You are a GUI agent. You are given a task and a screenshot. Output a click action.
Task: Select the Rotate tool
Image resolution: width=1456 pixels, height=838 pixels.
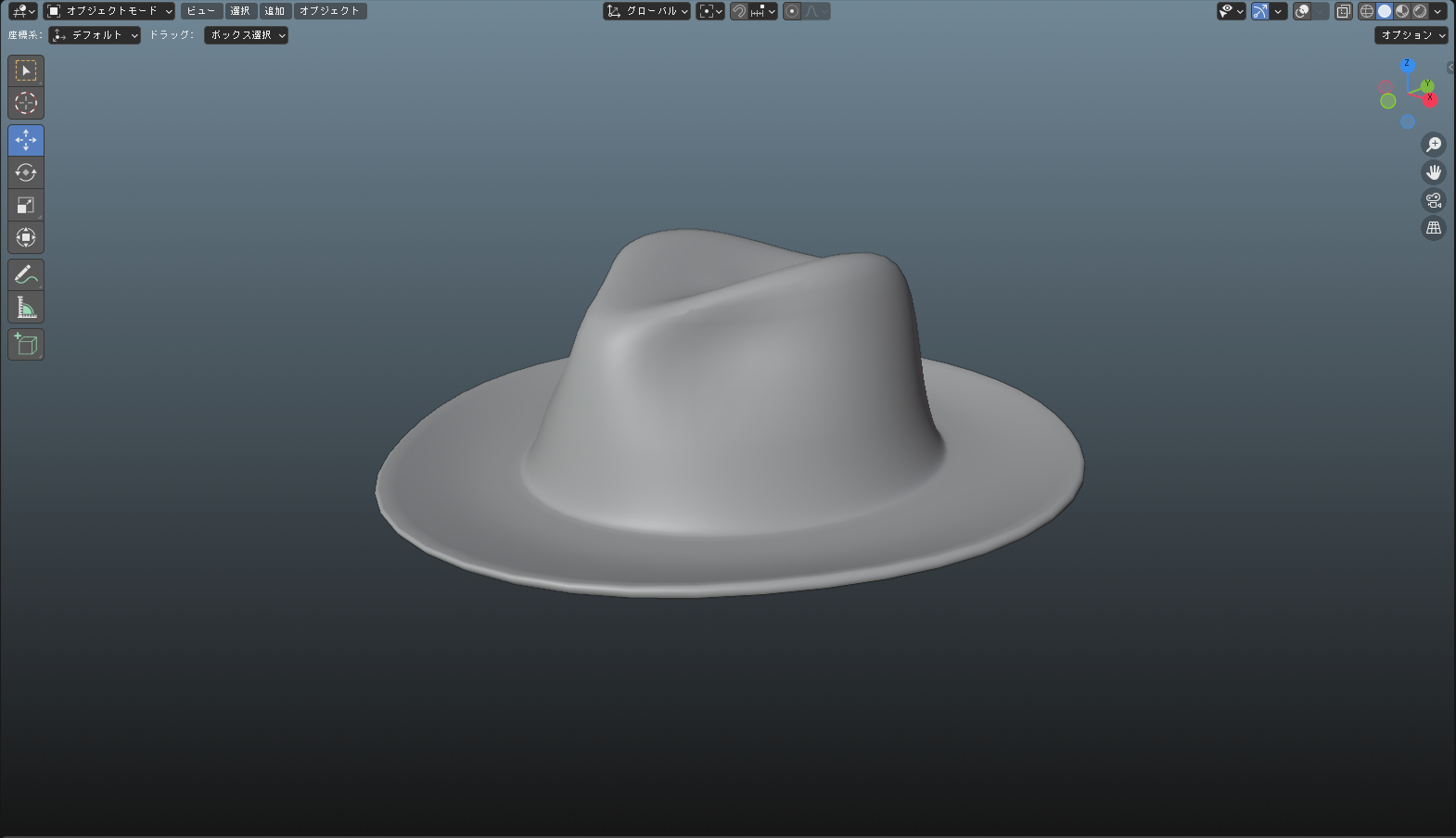(26, 172)
